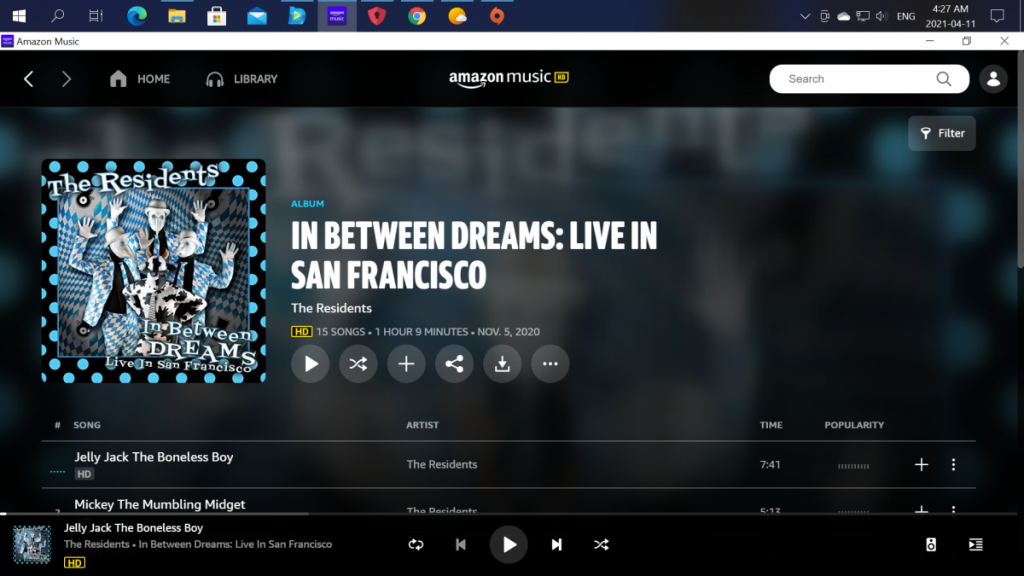
Task: Open more options for Jelly Jack row
Action: click(953, 464)
